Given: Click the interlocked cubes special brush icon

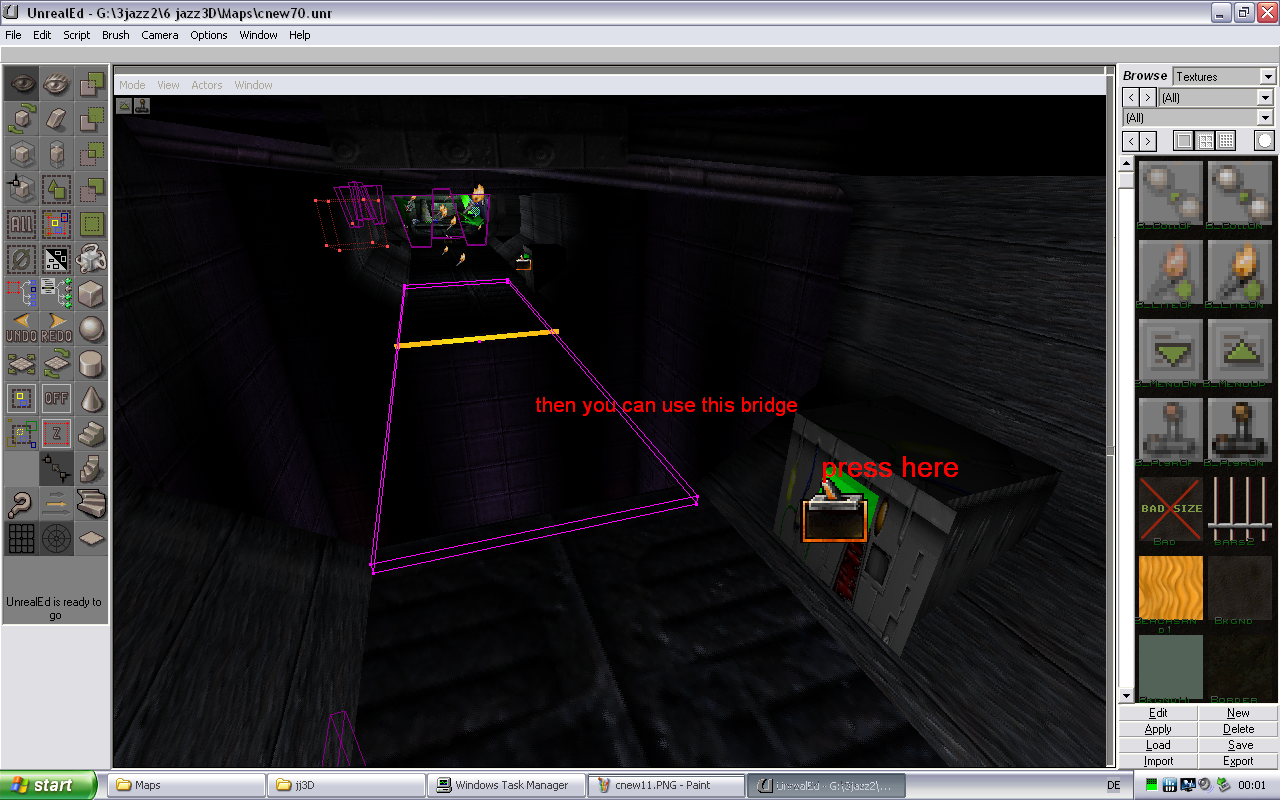Looking at the screenshot, I should 92,259.
